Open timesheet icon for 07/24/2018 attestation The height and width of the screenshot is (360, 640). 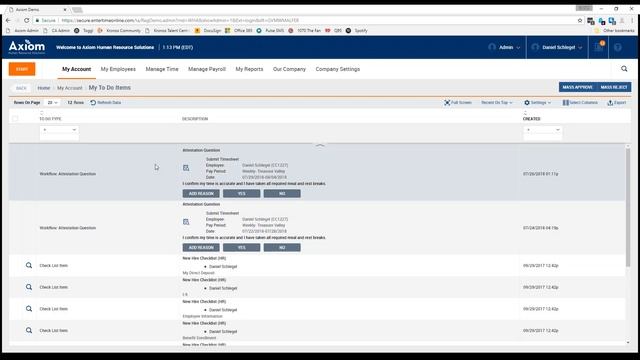tap(186, 222)
